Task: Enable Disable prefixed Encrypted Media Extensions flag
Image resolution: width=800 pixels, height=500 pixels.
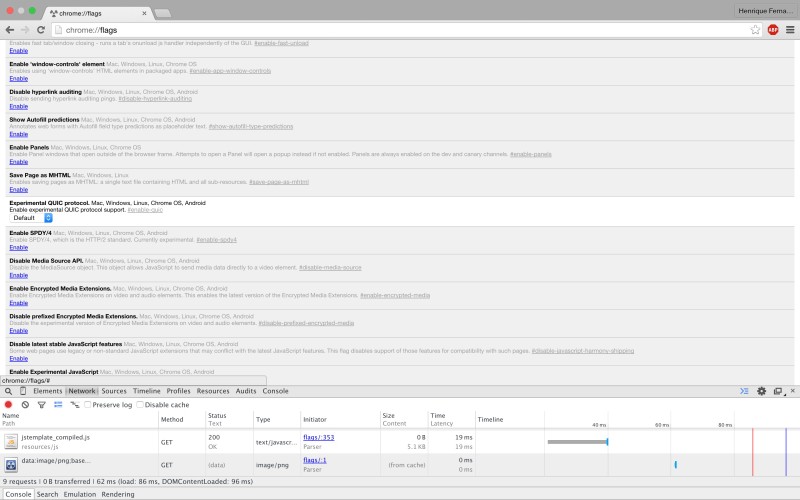Action: pyautogui.click(x=18, y=331)
